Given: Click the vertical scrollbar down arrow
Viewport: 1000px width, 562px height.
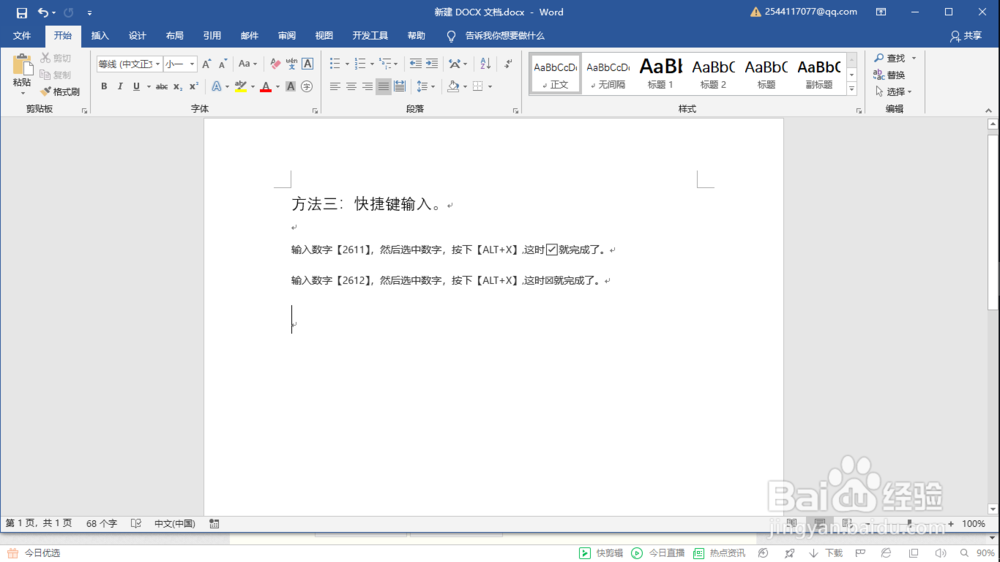Looking at the screenshot, I should tap(992, 509).
